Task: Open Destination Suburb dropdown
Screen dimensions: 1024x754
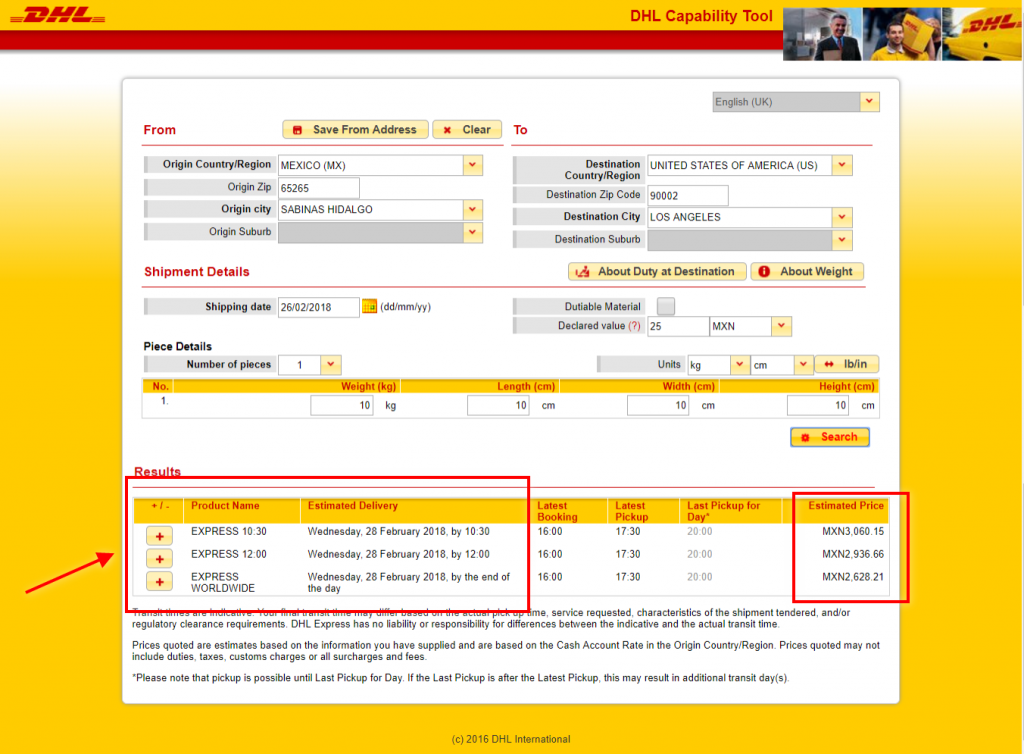Action: (842, 240)
